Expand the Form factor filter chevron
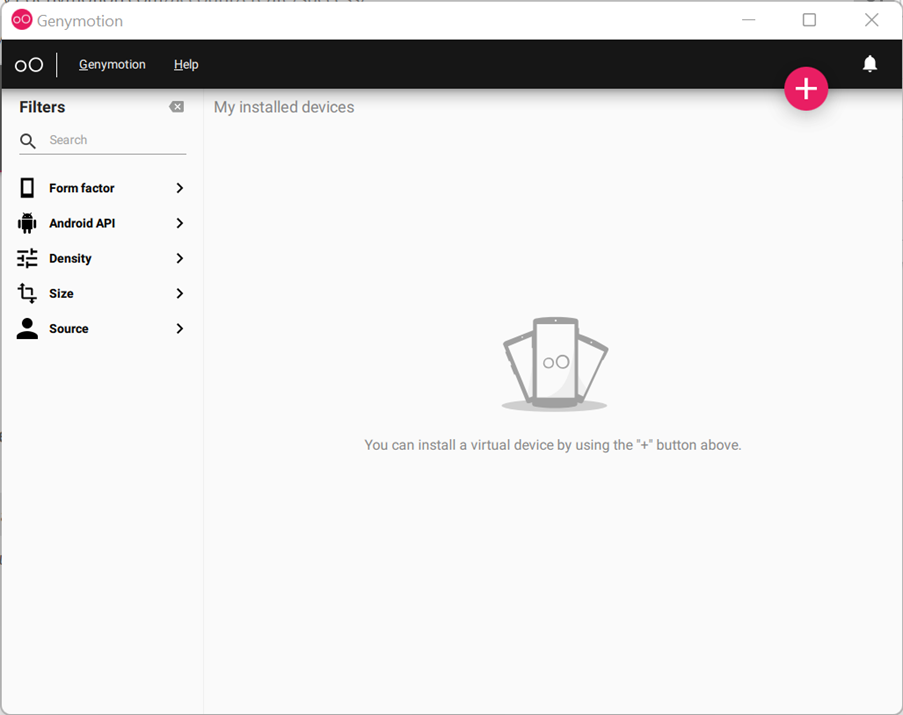 [x=180, y=188]
